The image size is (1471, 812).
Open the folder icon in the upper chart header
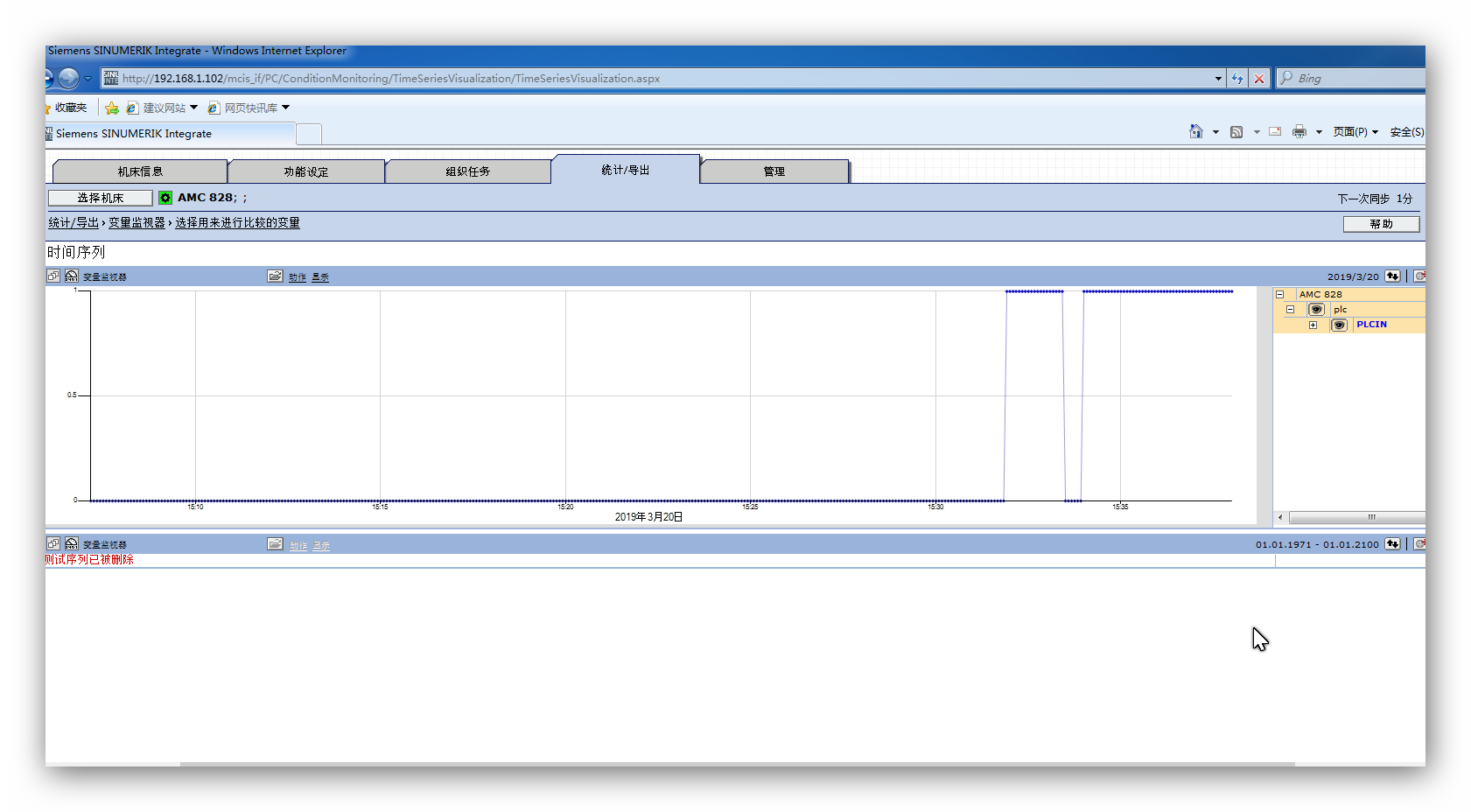(275, 276)
